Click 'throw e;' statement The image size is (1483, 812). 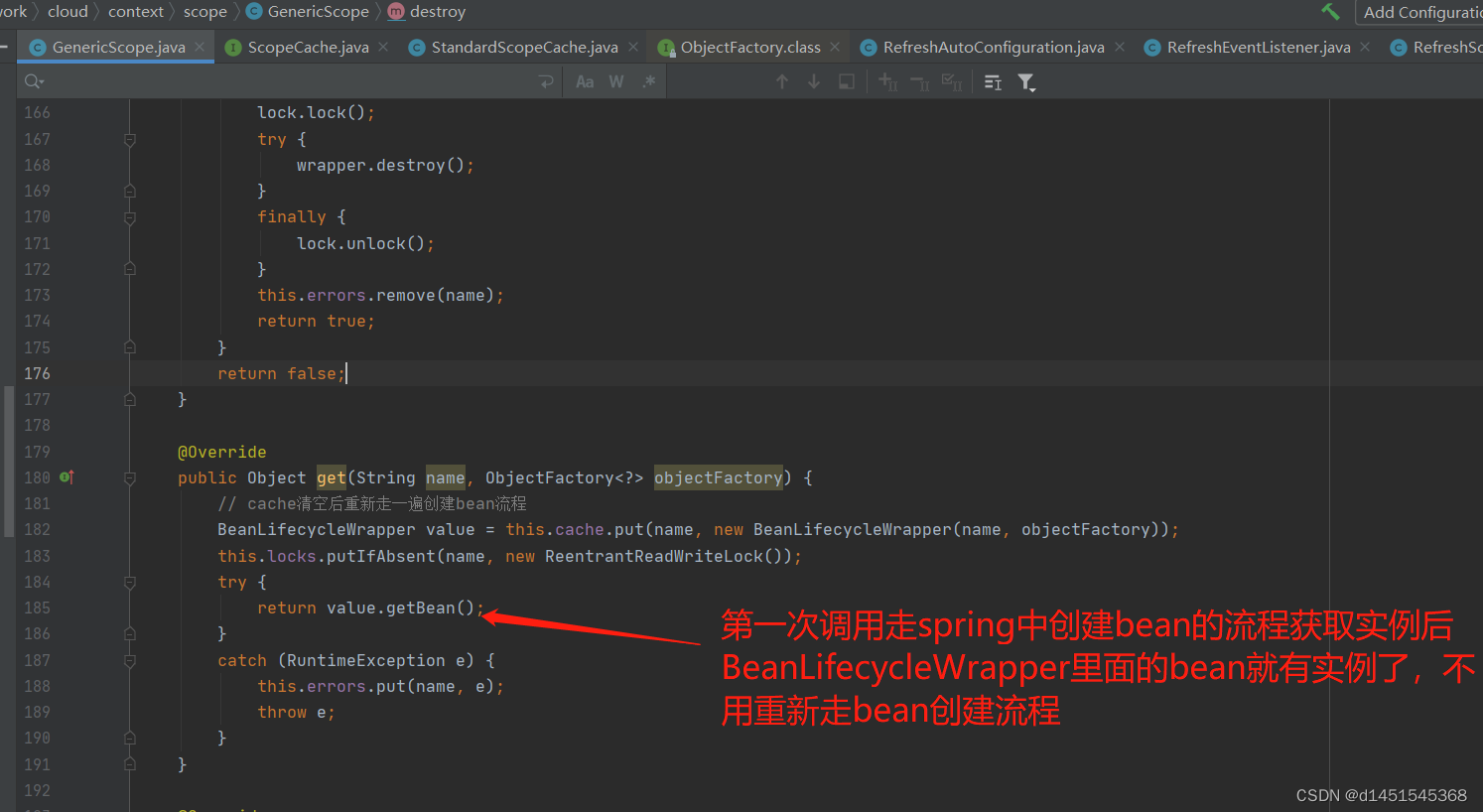click(x=296, y=712)
